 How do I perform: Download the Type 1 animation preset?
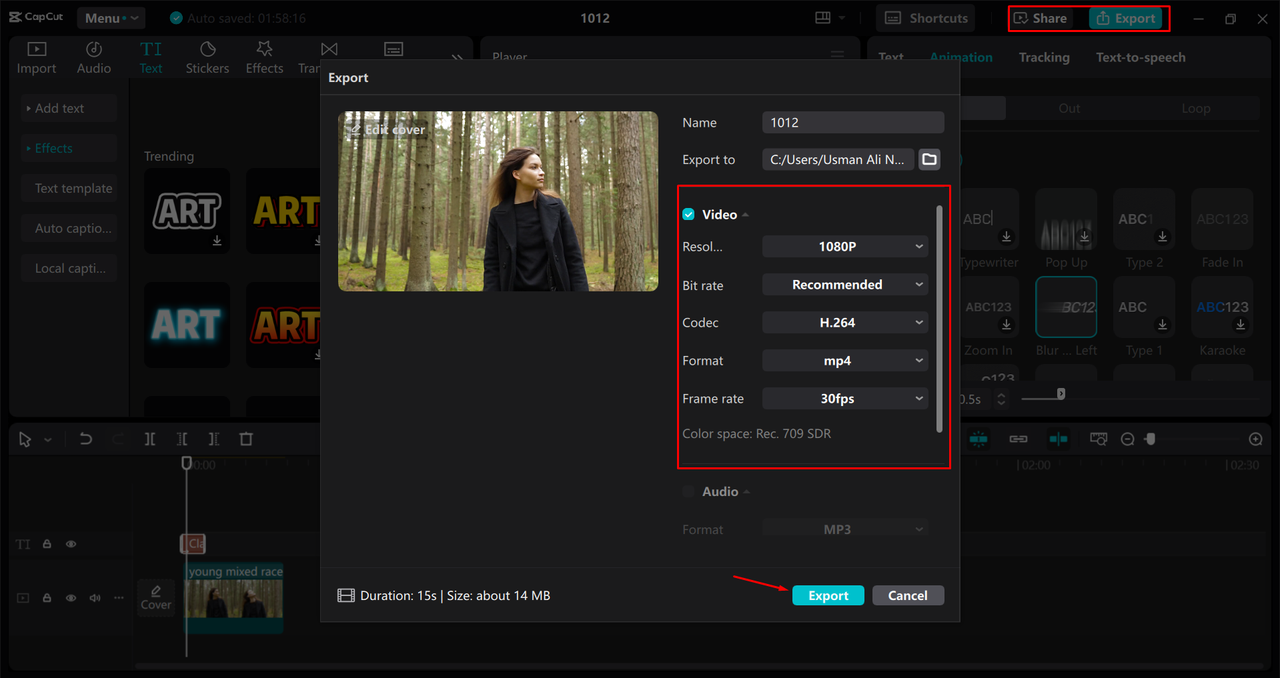click(1163, 325)
